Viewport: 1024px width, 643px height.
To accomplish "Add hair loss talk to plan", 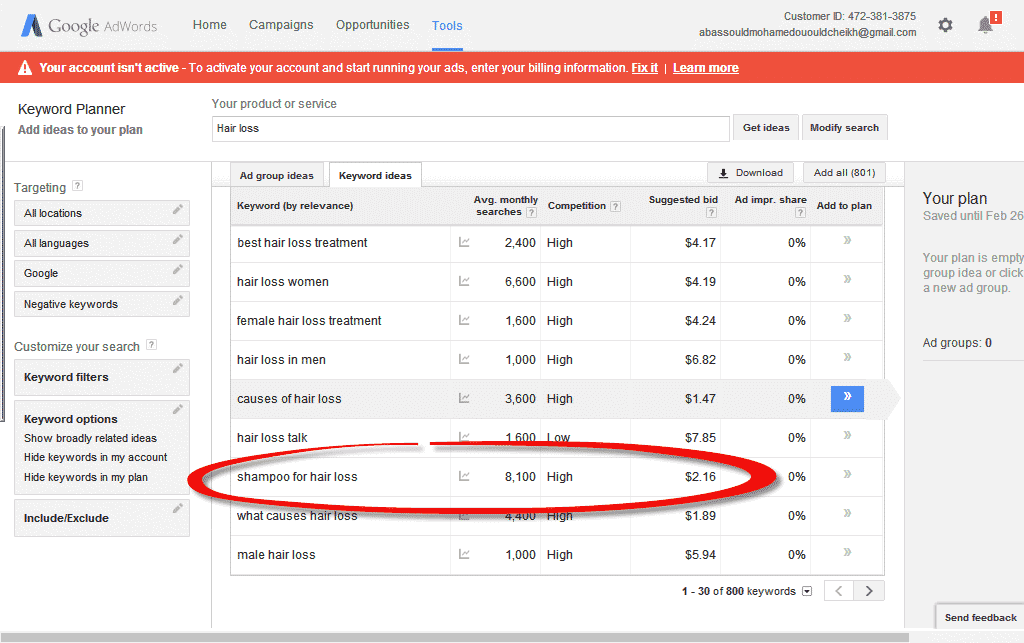I will [847, 435].
